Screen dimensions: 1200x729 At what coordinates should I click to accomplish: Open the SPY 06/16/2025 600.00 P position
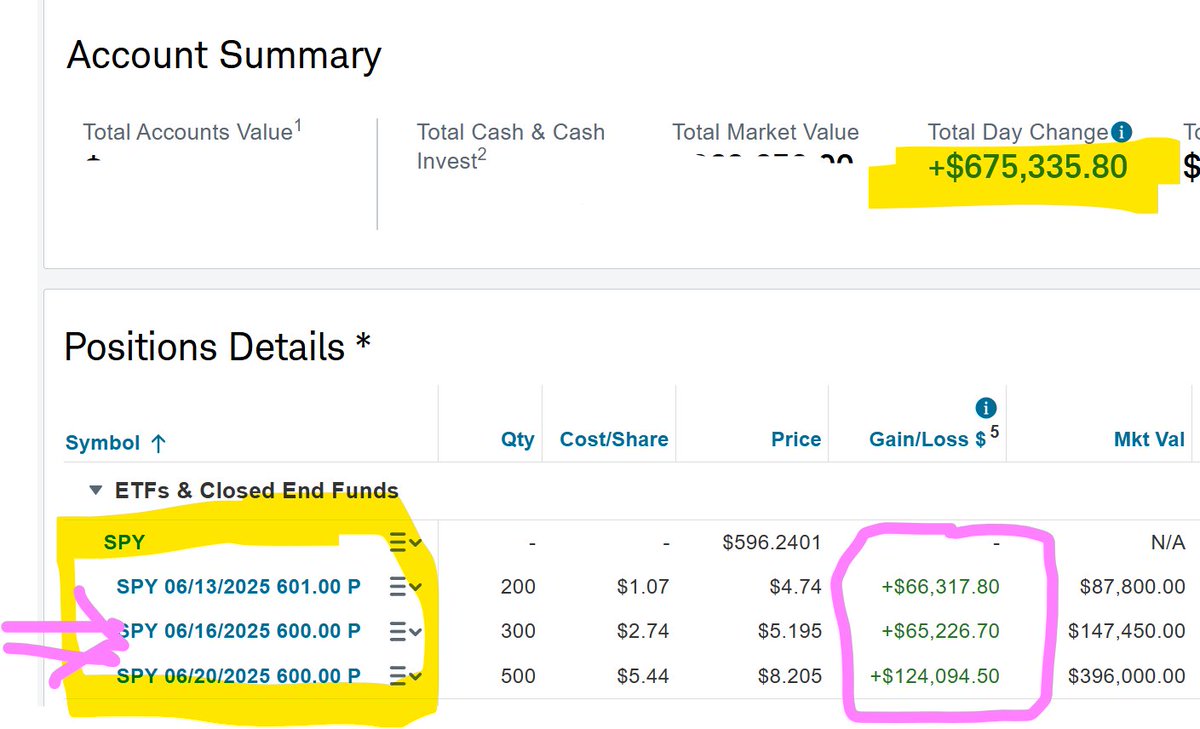(239, 631)
